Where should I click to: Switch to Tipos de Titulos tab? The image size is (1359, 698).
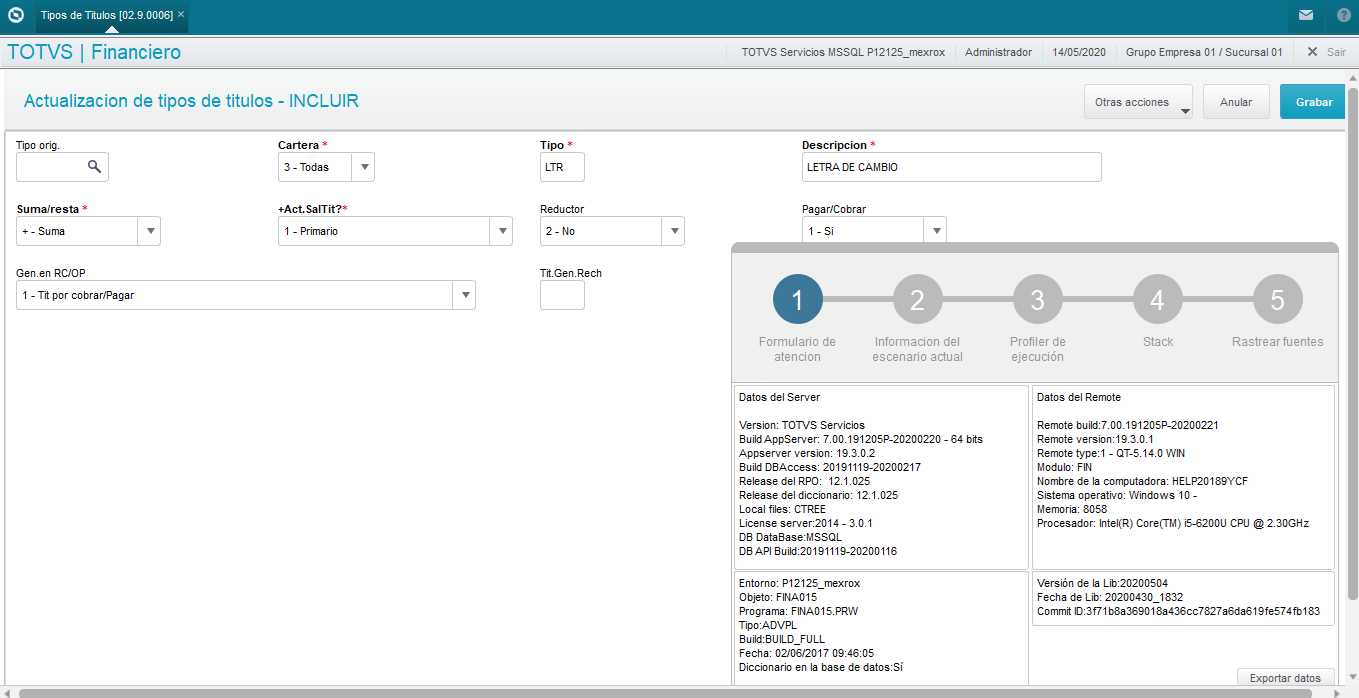tap(107, 15)
